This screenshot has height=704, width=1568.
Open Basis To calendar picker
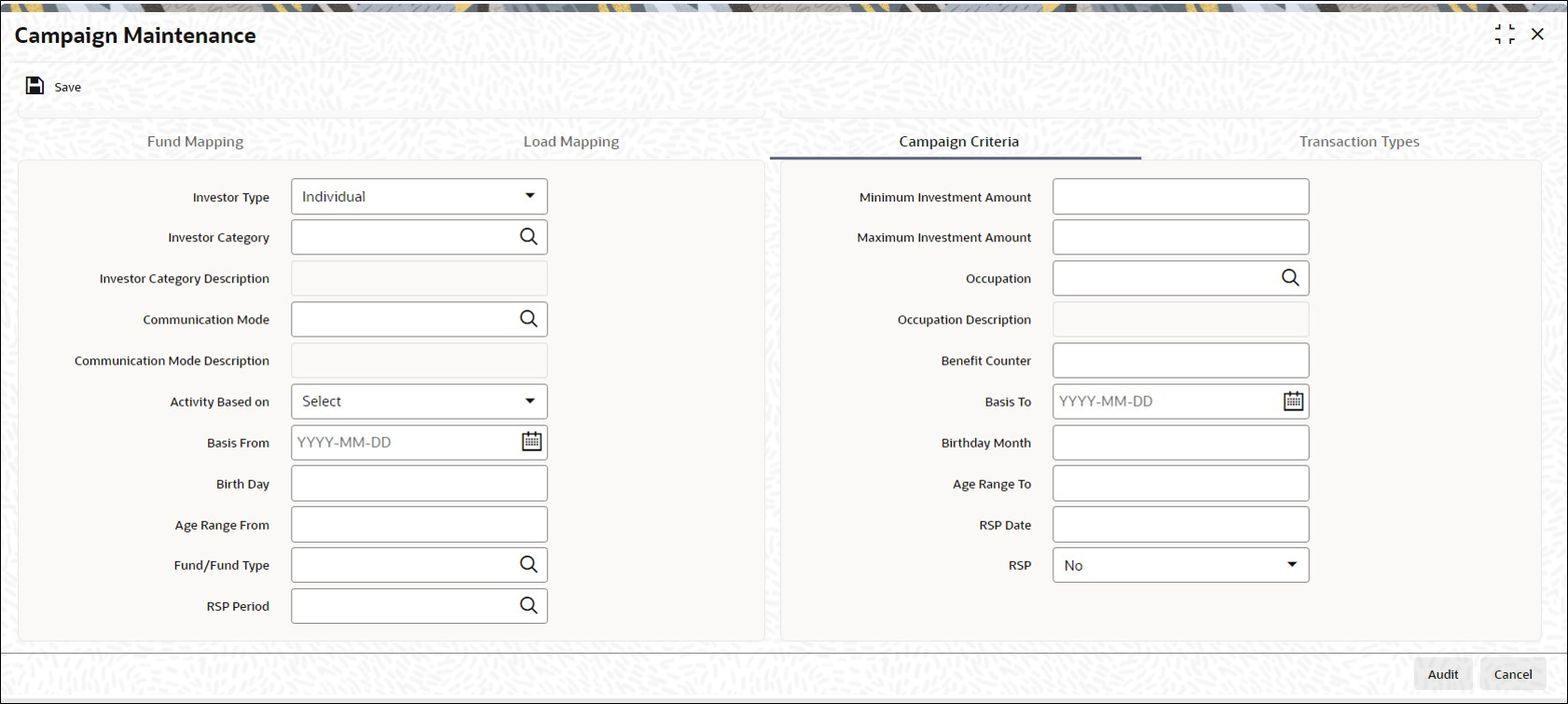(1293, 401)
